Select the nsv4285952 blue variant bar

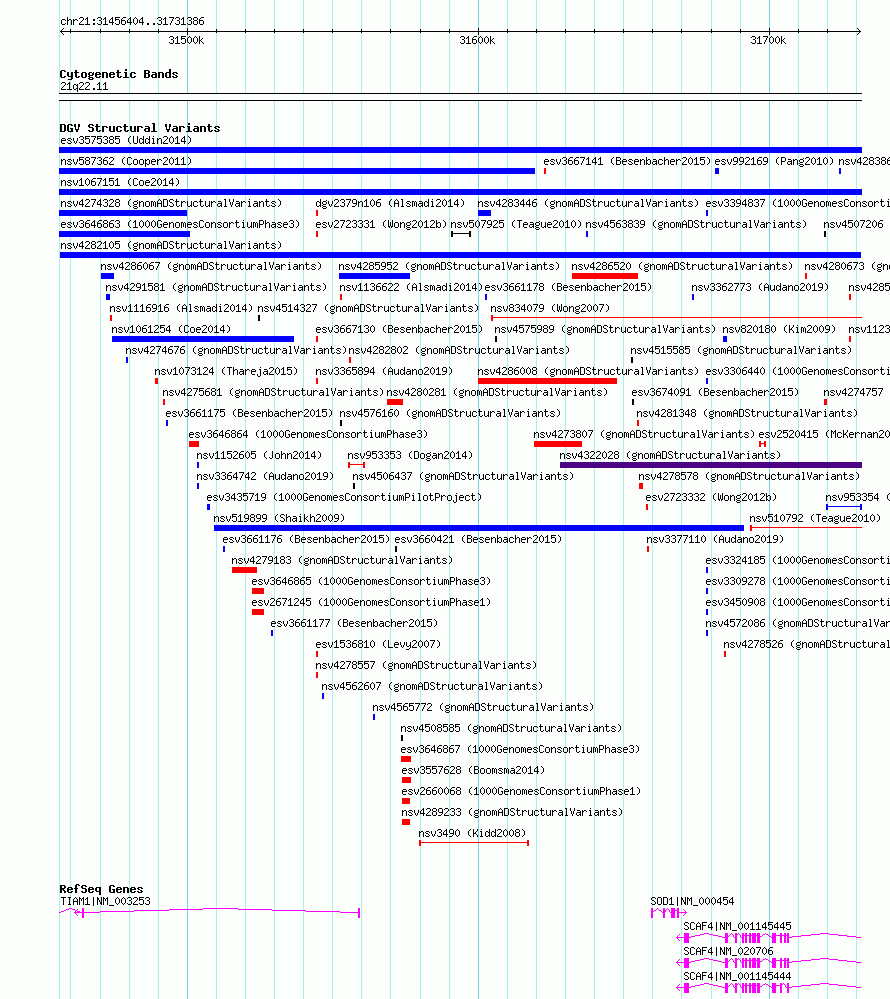click(374, 276)
